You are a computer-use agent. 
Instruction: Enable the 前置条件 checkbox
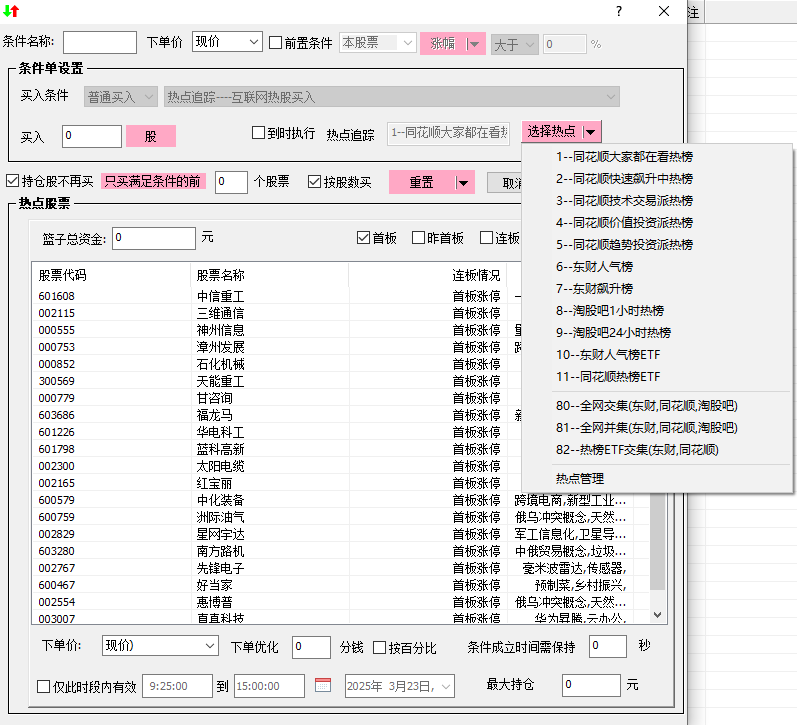[276, 43]
